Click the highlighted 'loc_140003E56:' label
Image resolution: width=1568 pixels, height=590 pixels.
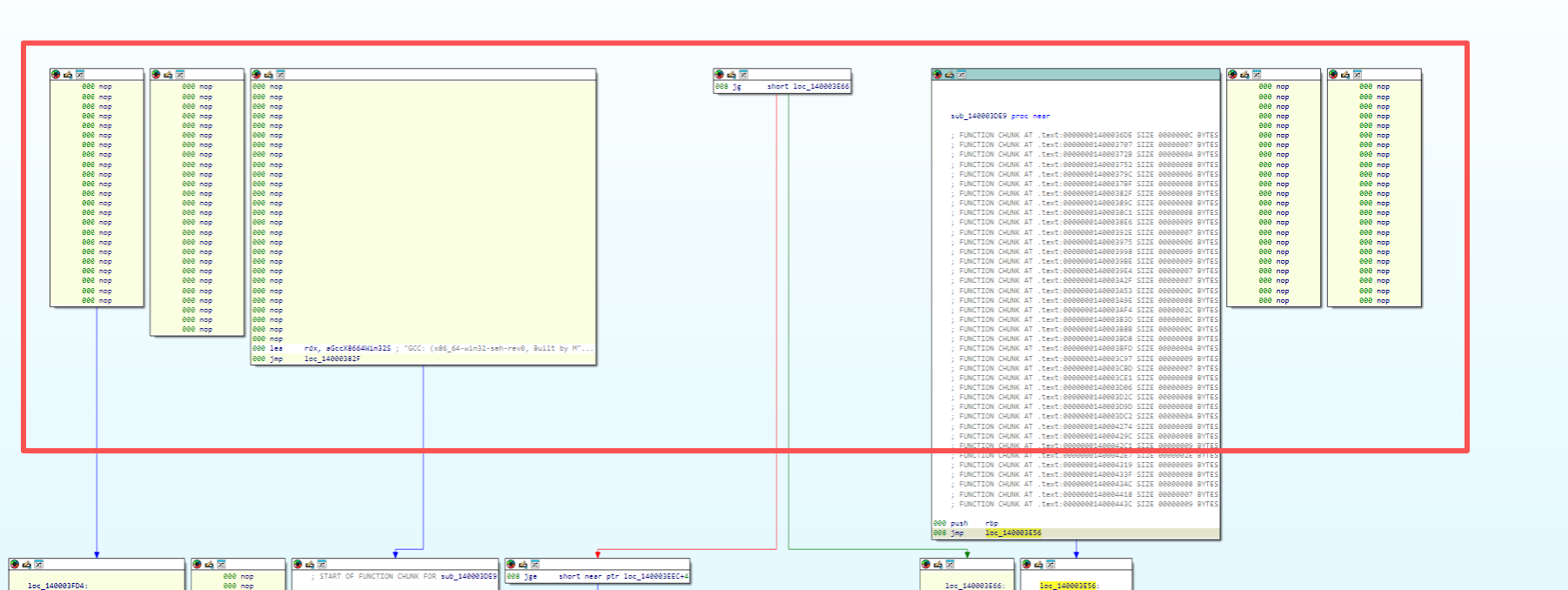1070,586
